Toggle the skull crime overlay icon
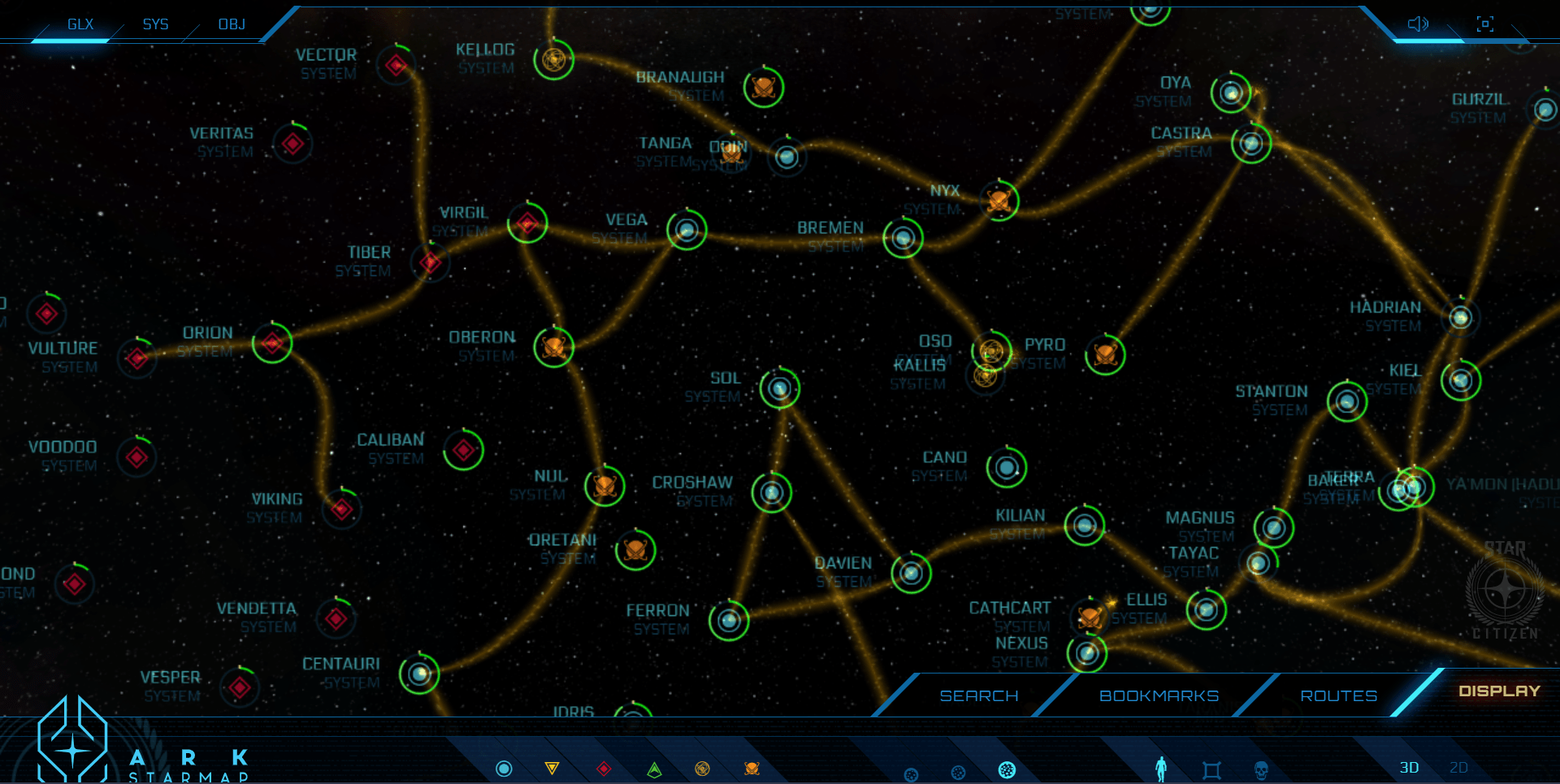Viewport: 1560px width, 784px height. point(1261,770)
